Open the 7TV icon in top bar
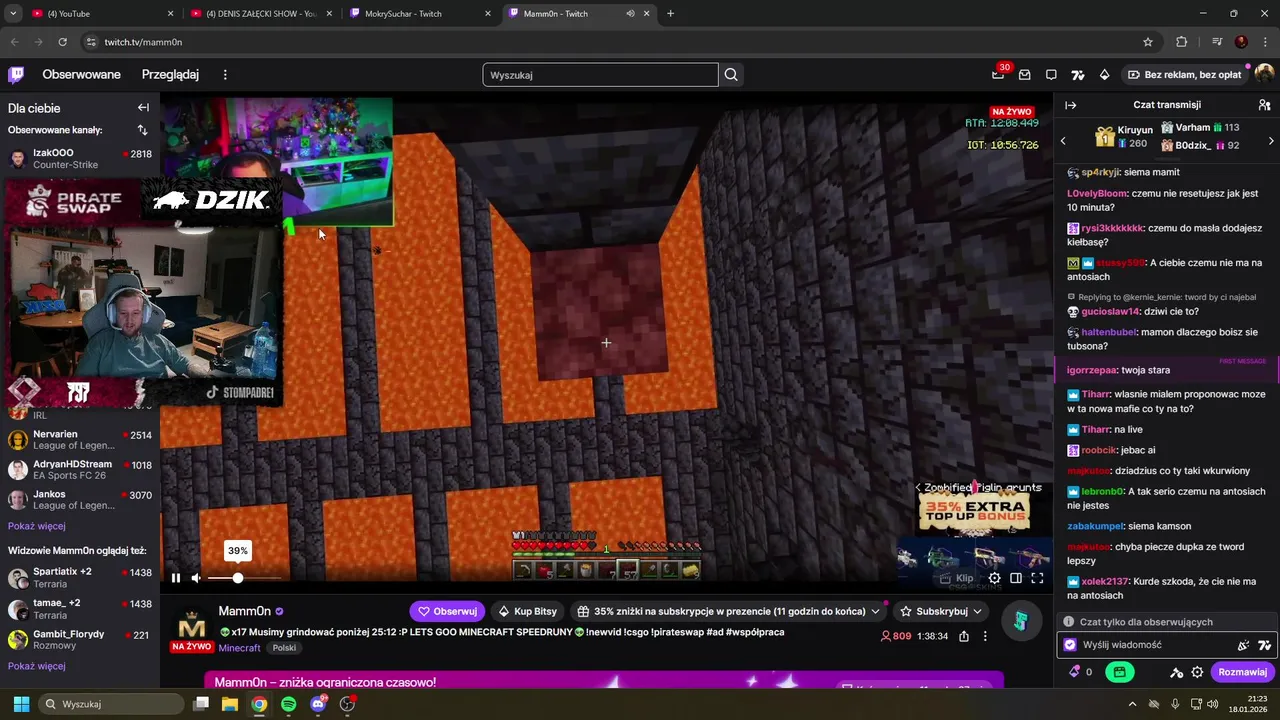The image size is (1280, 720). pyautogui.click(x=1078, y=75)
